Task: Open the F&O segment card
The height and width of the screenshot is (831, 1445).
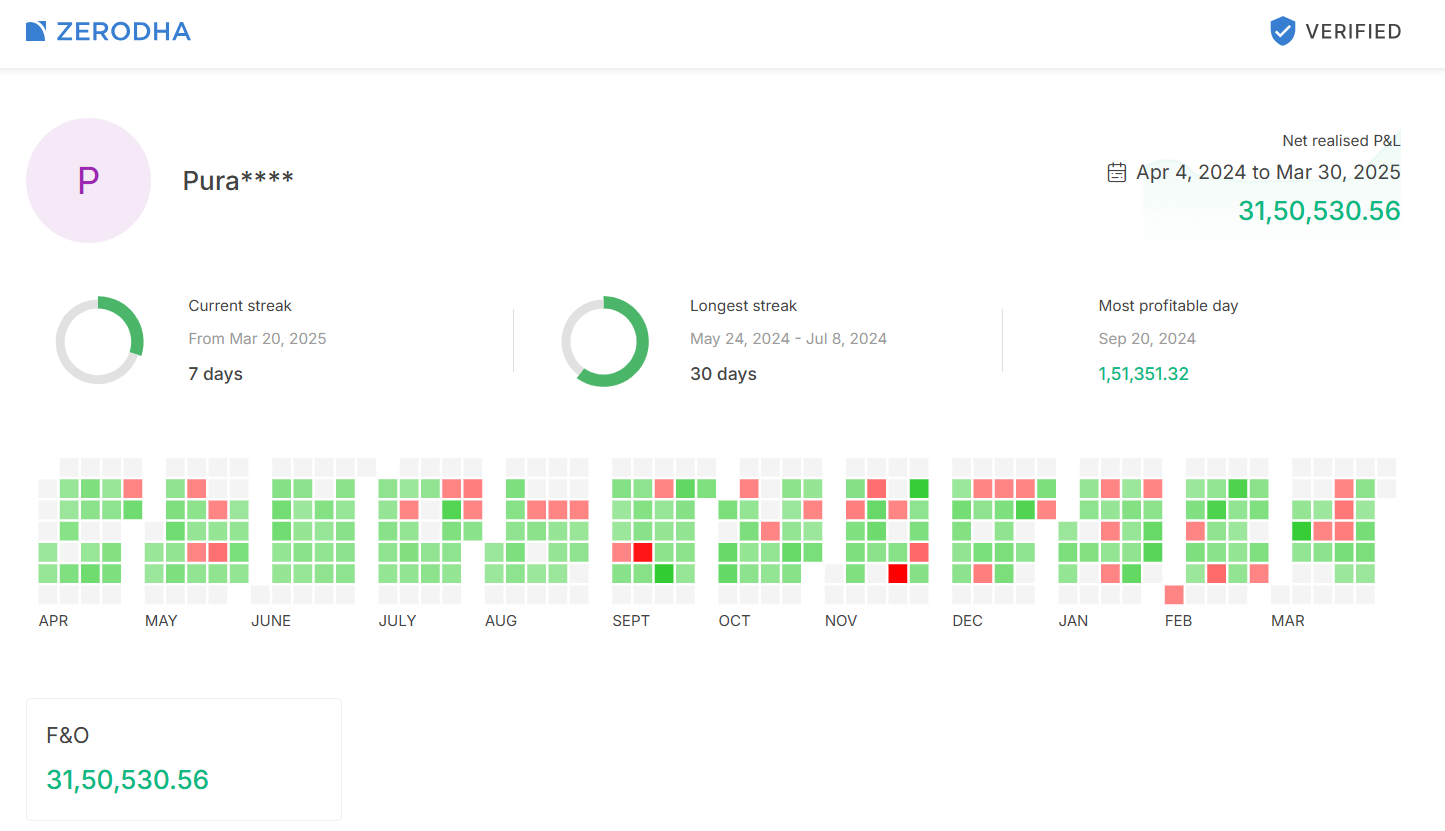Action: coord(184,759)
